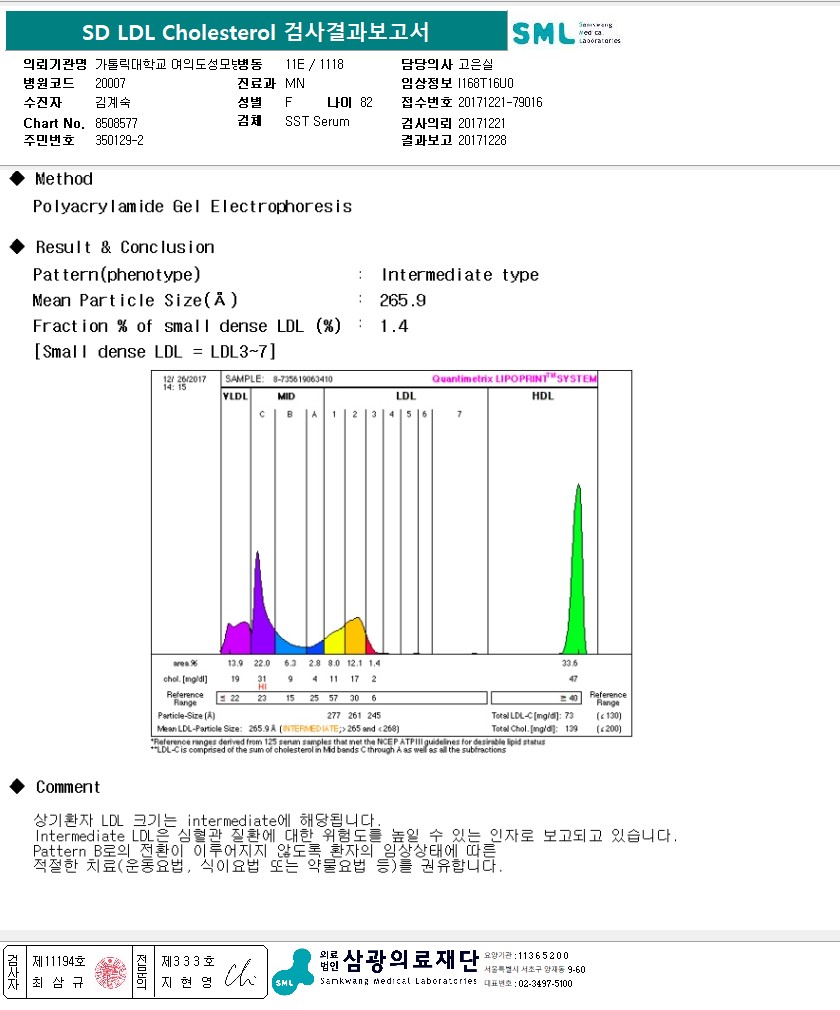
Task: Select the ward value '11E / 1118'
Action: pyautogui.click(x=314, y=64)
